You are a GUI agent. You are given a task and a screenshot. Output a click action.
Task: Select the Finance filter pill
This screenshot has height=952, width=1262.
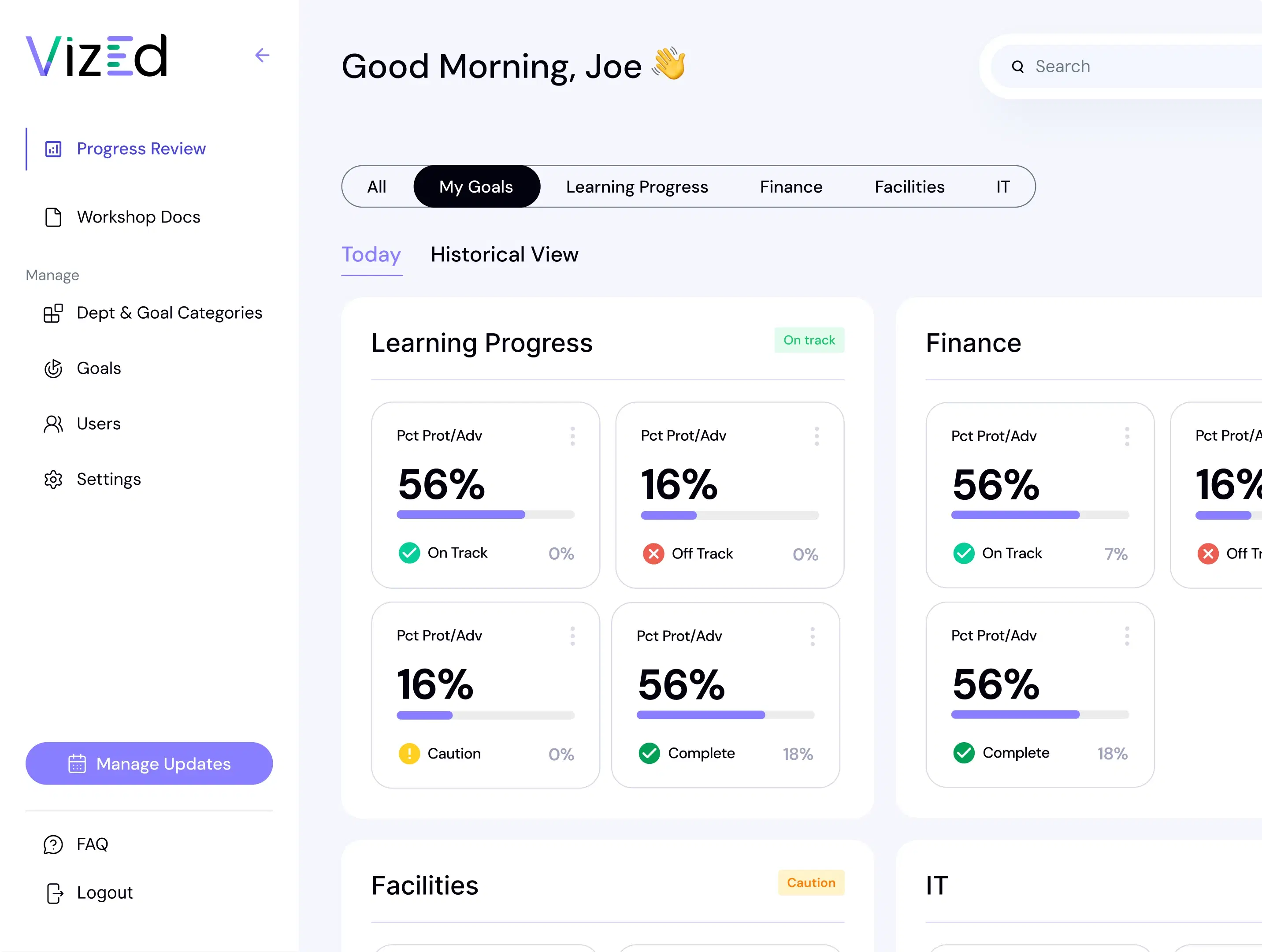click(791, 186)
